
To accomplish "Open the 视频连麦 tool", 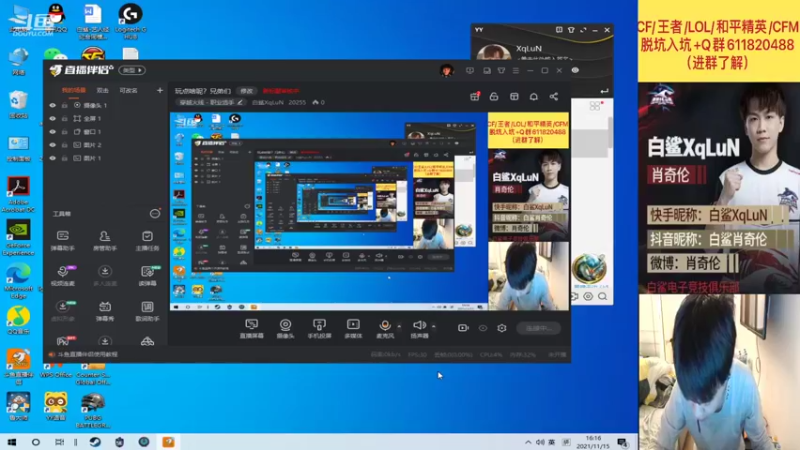I will pos(63,276).
